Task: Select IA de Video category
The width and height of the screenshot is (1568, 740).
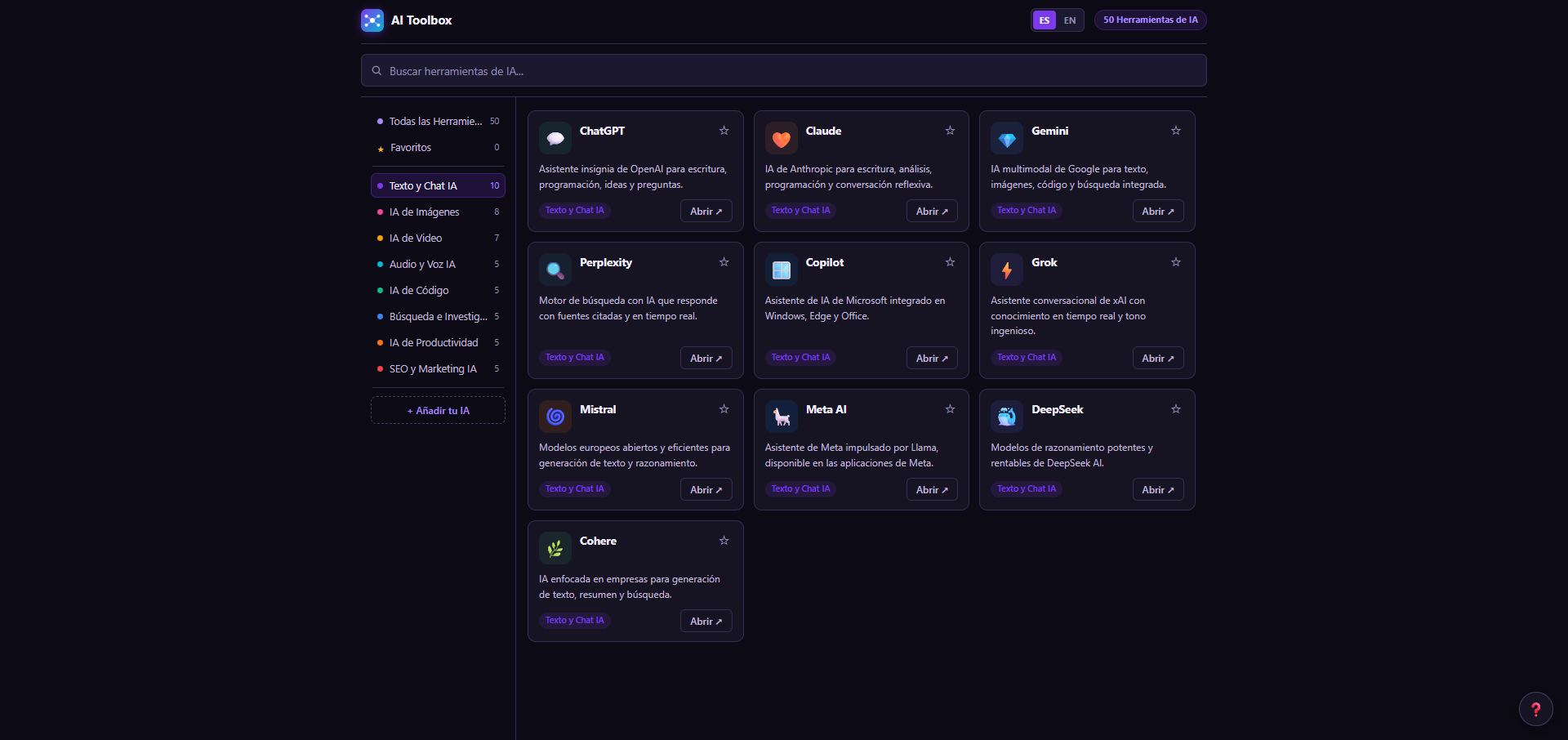Action: point(438,238)
